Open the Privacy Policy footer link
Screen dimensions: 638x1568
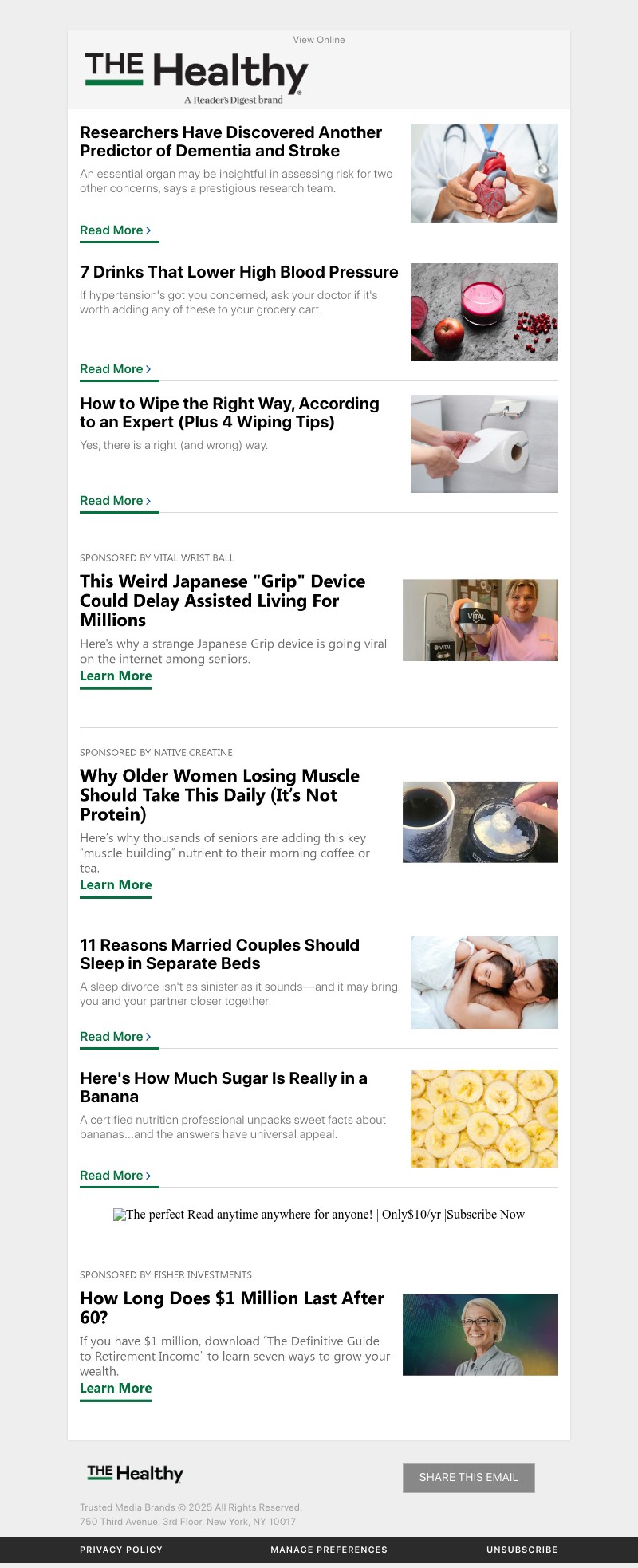tap(121, 1550)
